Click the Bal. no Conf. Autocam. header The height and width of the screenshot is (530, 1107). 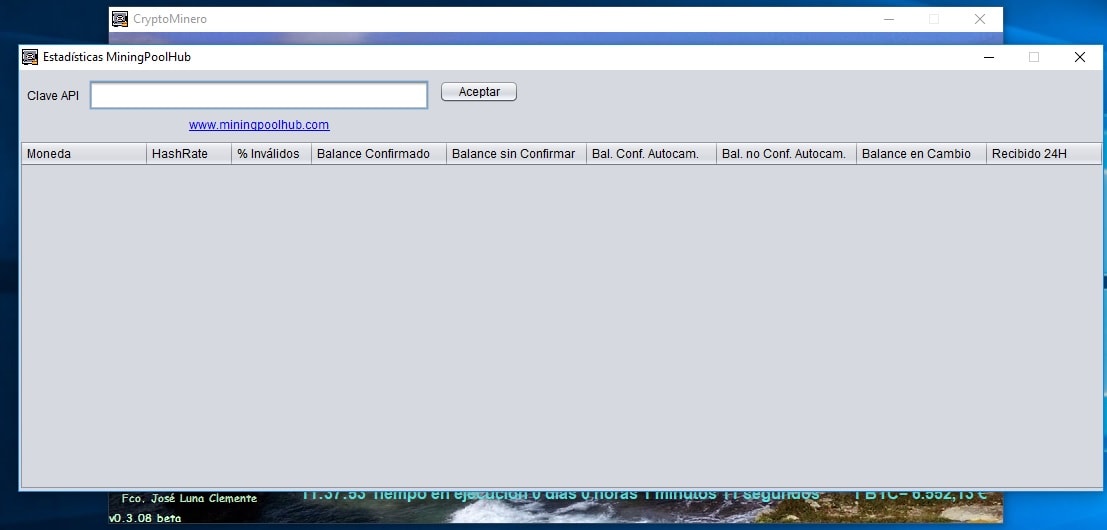coord(786,154)
